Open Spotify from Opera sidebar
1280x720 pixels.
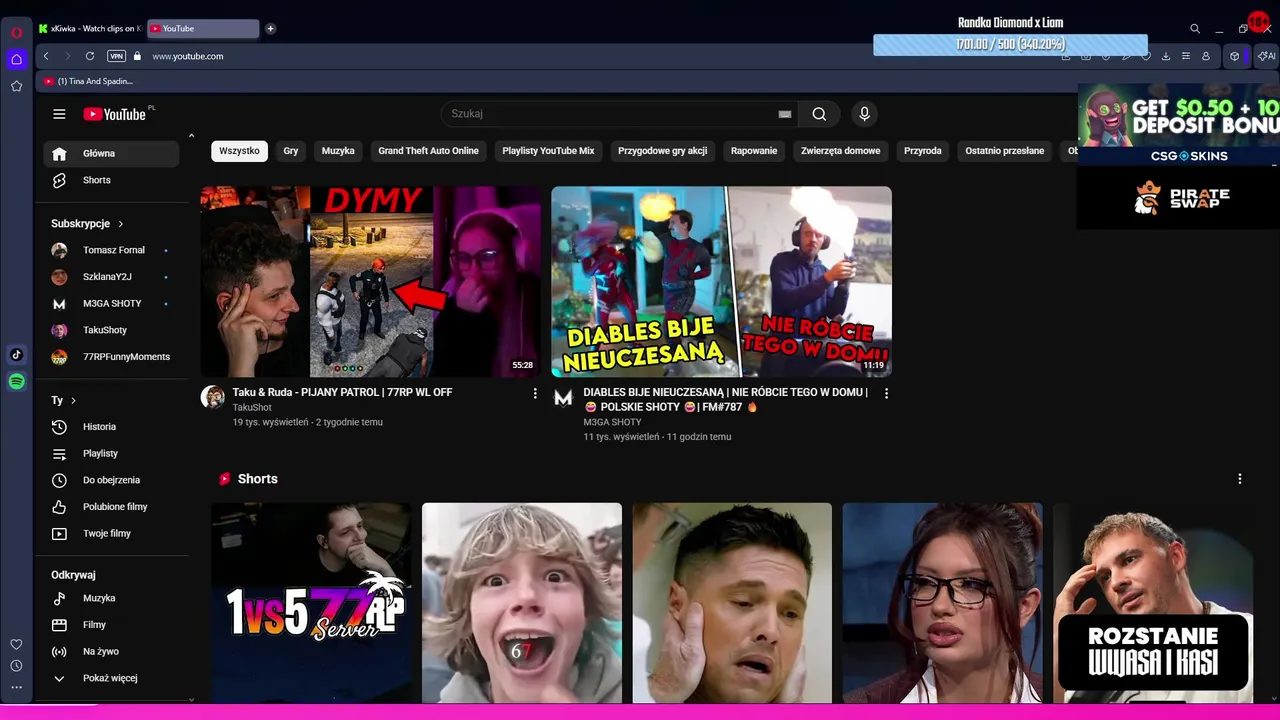(x=16, y=381)
